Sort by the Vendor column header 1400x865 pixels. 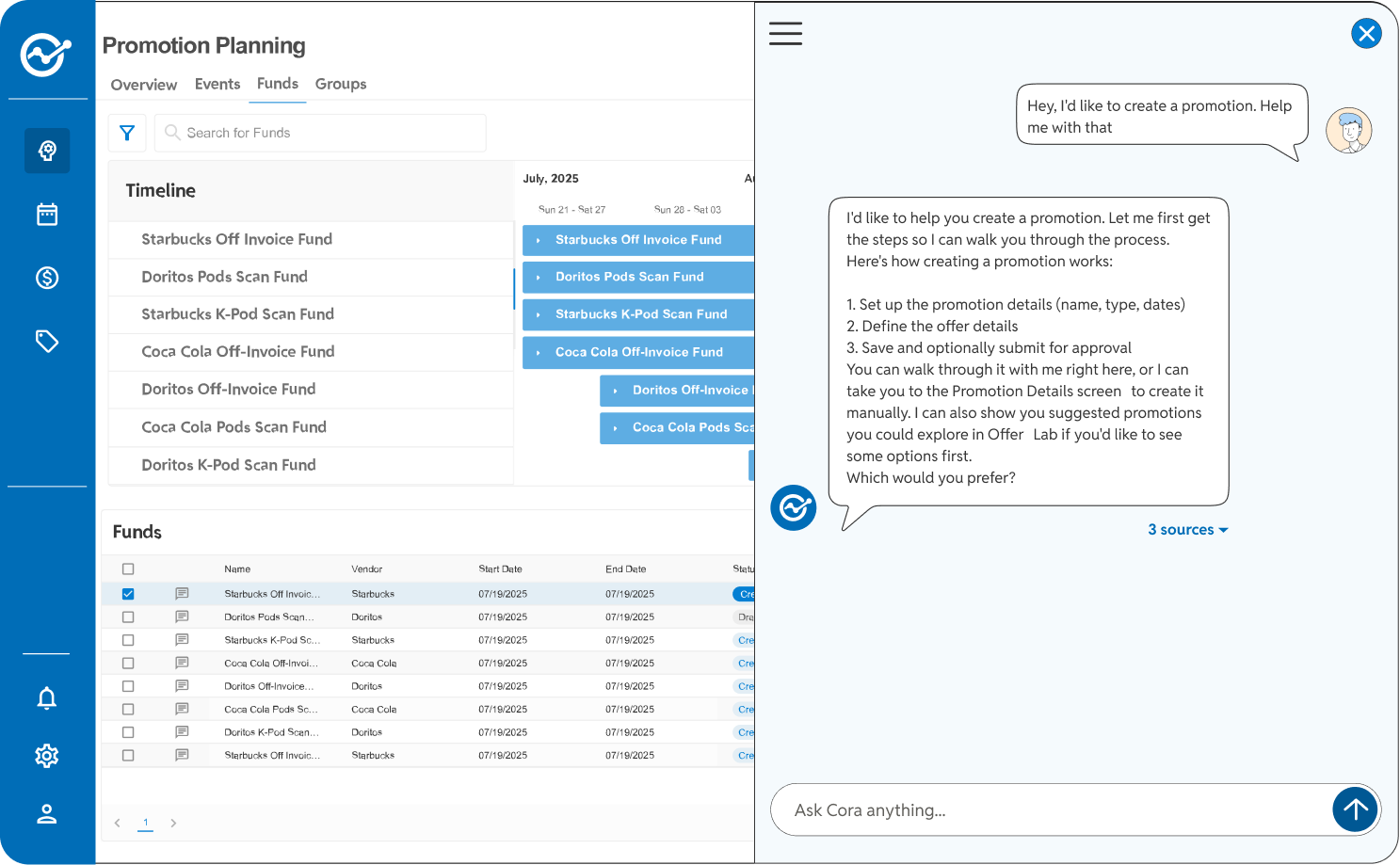click(367, 569)
